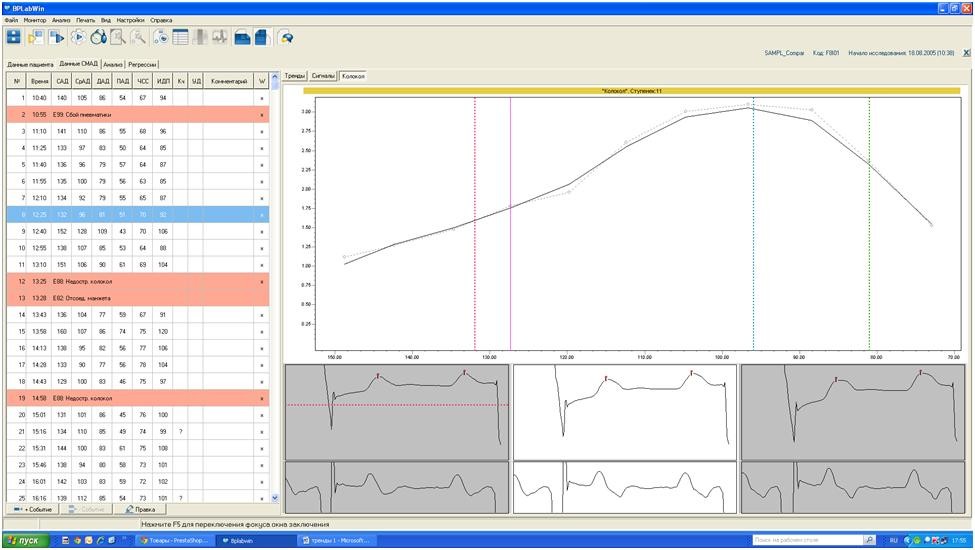Image resolution: width=975 pixels, height=550 pixels.
Task: Switch to the Регрессии tab
Action: [x=143, y=64]
